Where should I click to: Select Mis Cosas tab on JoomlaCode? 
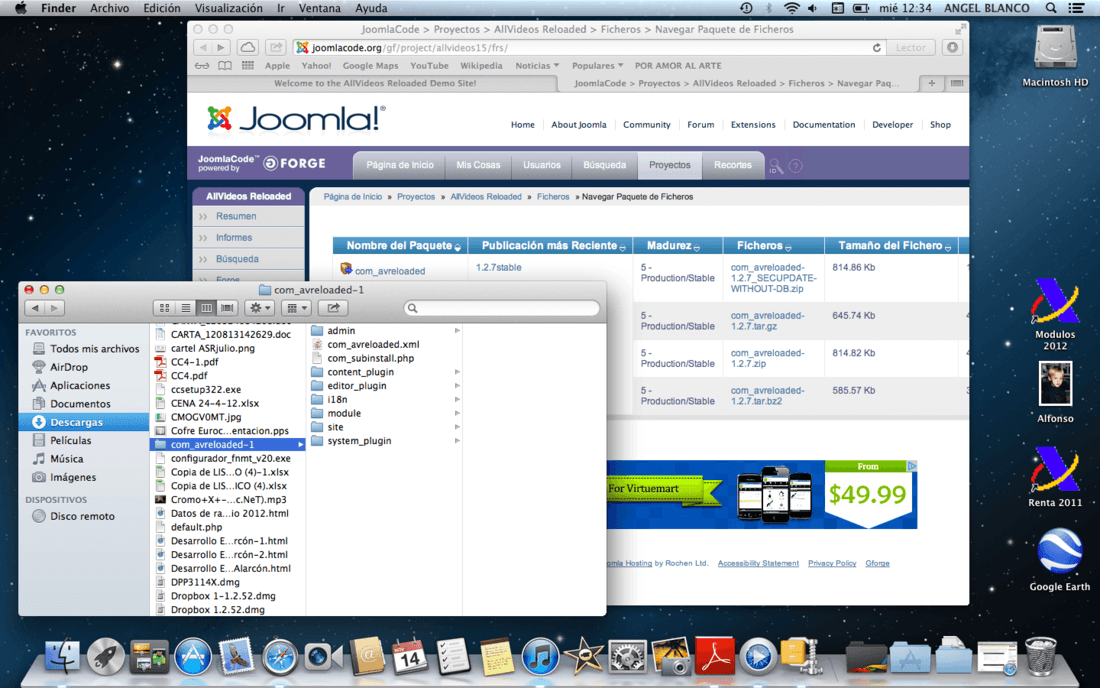pos(478,165)
